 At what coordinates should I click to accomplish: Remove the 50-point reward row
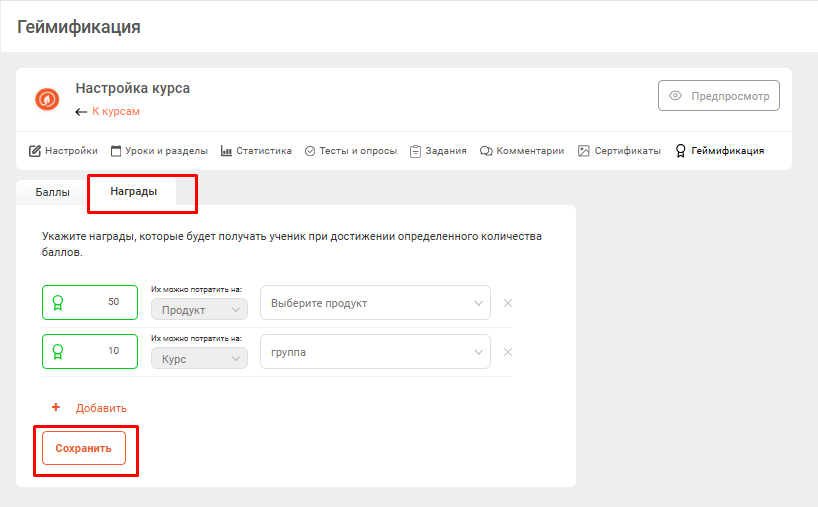tap(507, 303)
